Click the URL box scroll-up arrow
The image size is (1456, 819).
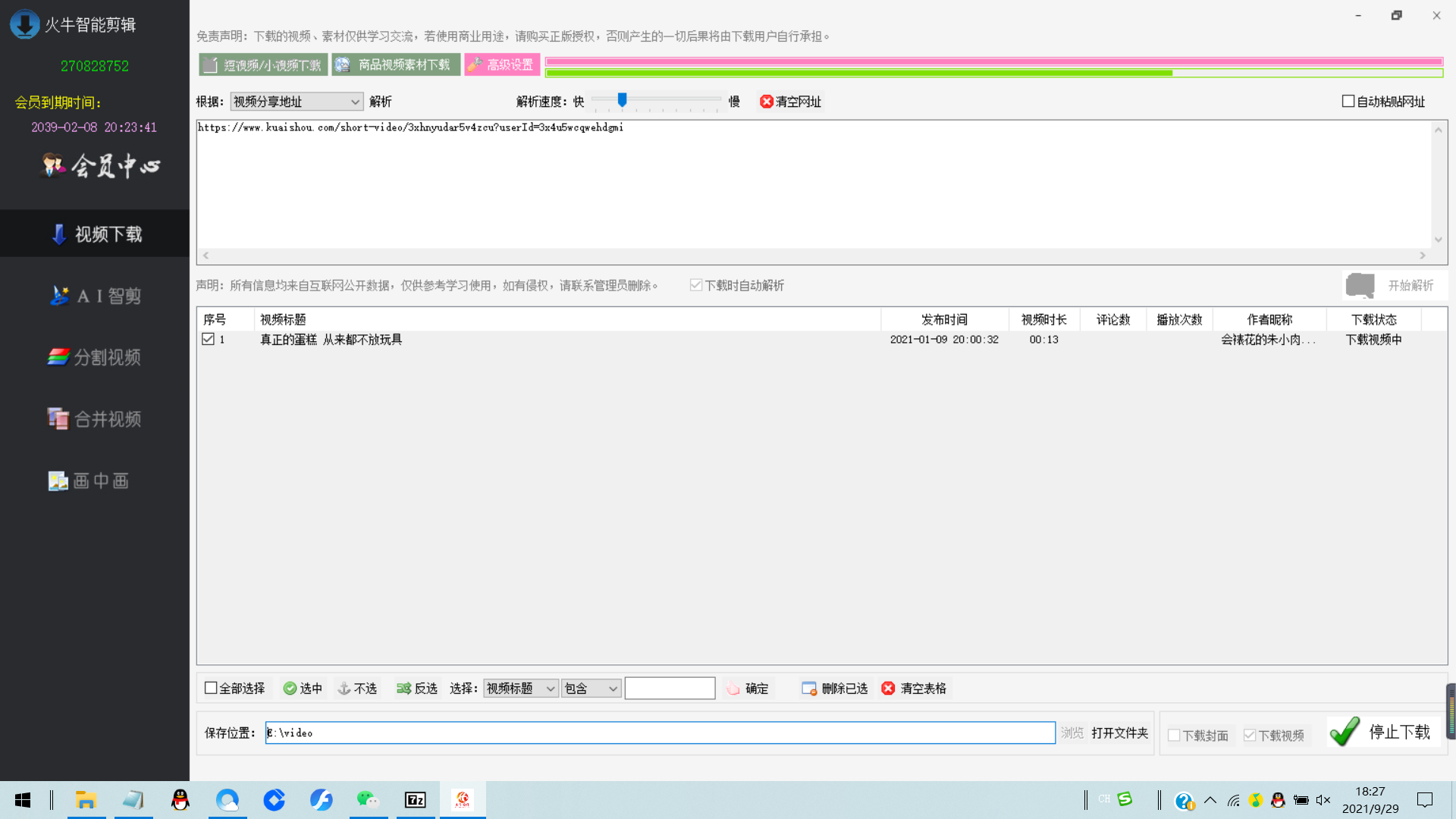pos(1438,130)
